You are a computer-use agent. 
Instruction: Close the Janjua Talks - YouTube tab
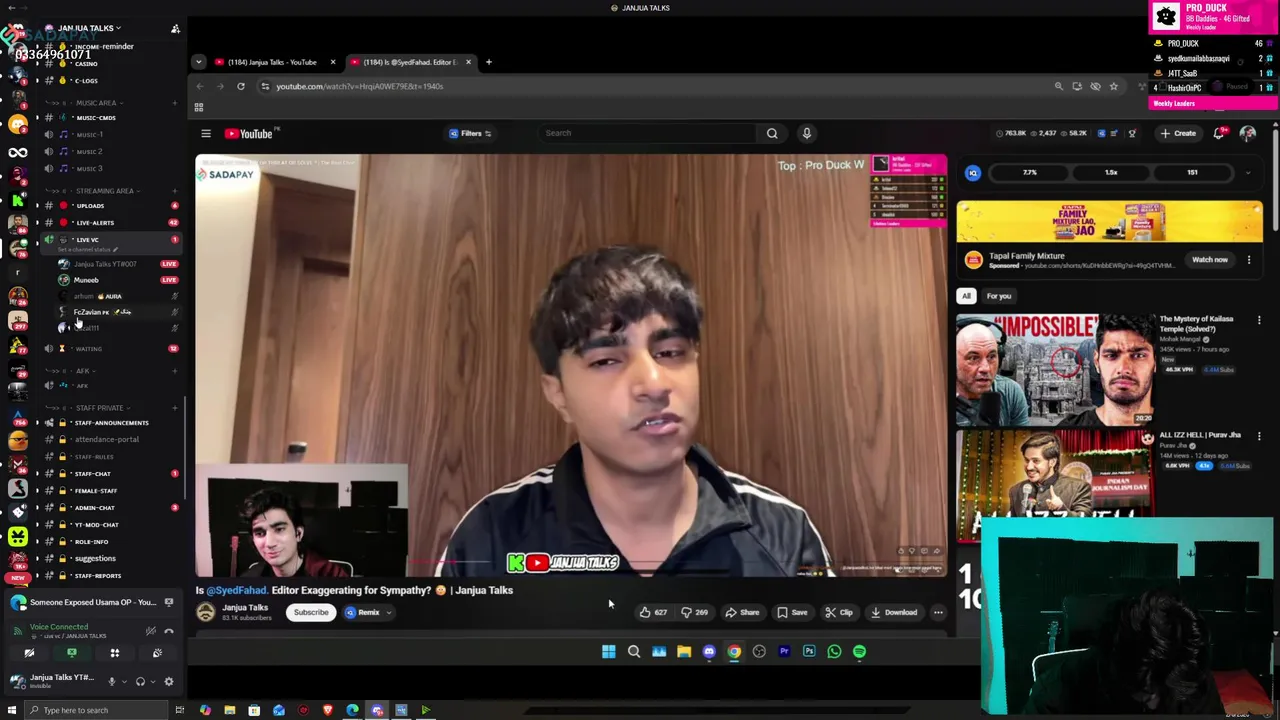333,62
